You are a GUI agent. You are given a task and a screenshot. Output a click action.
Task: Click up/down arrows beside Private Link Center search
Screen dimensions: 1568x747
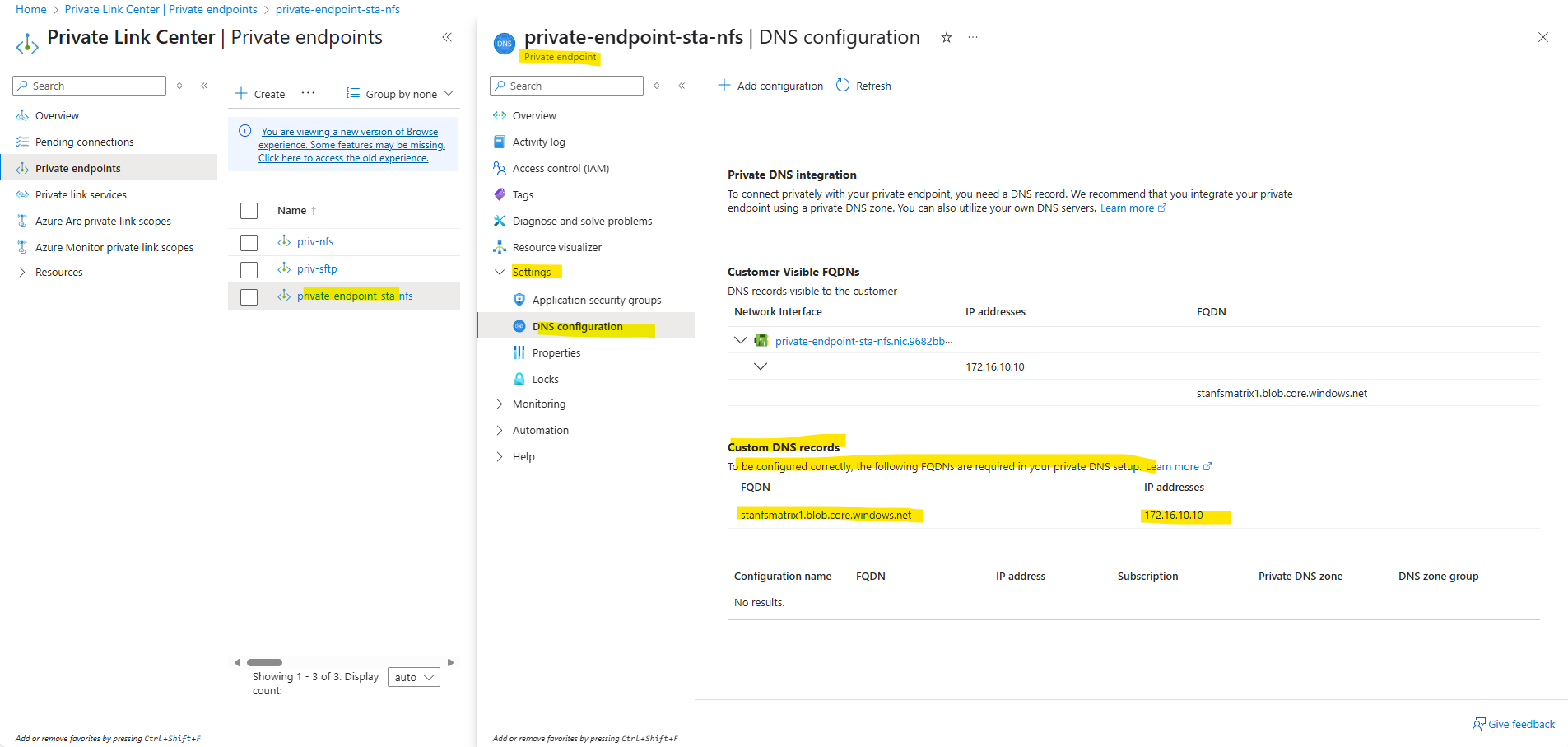coord(179,86)
